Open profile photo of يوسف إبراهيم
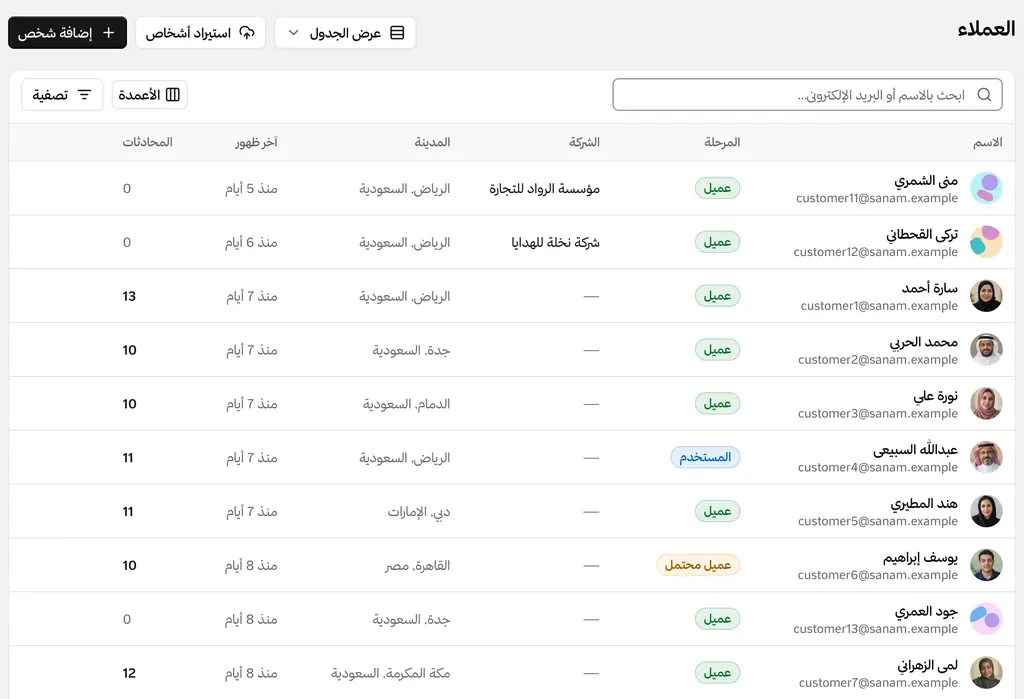Viewport: 1024px width, 699px height. click(x=986, y=565)
